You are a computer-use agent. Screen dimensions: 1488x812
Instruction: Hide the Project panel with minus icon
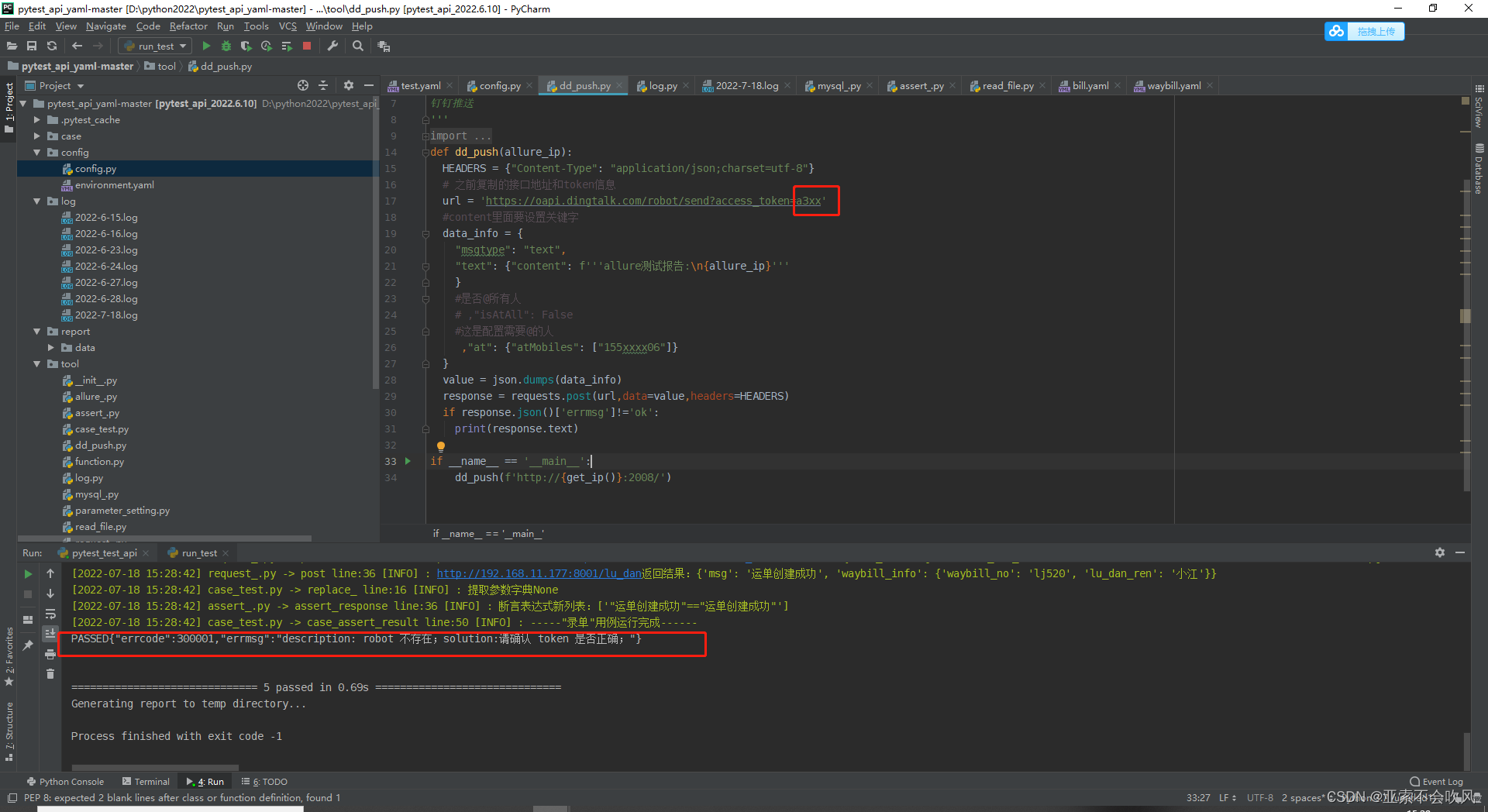[369, 85]
